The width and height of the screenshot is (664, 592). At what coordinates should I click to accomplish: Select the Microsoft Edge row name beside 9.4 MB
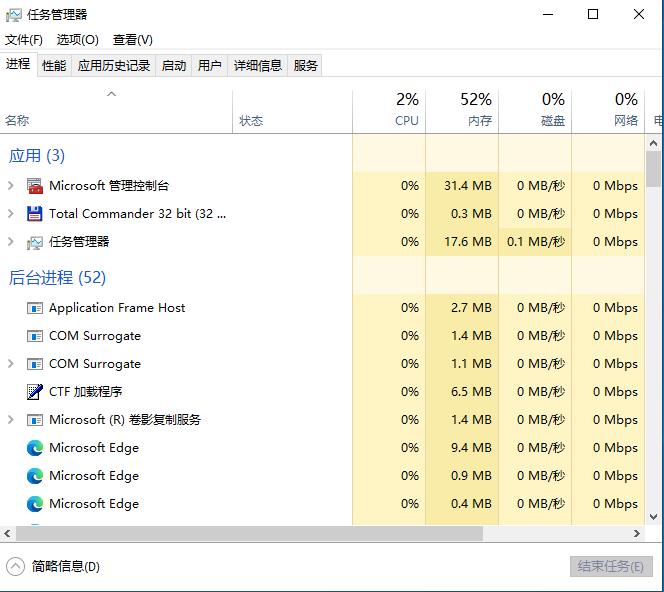point(94,448)
